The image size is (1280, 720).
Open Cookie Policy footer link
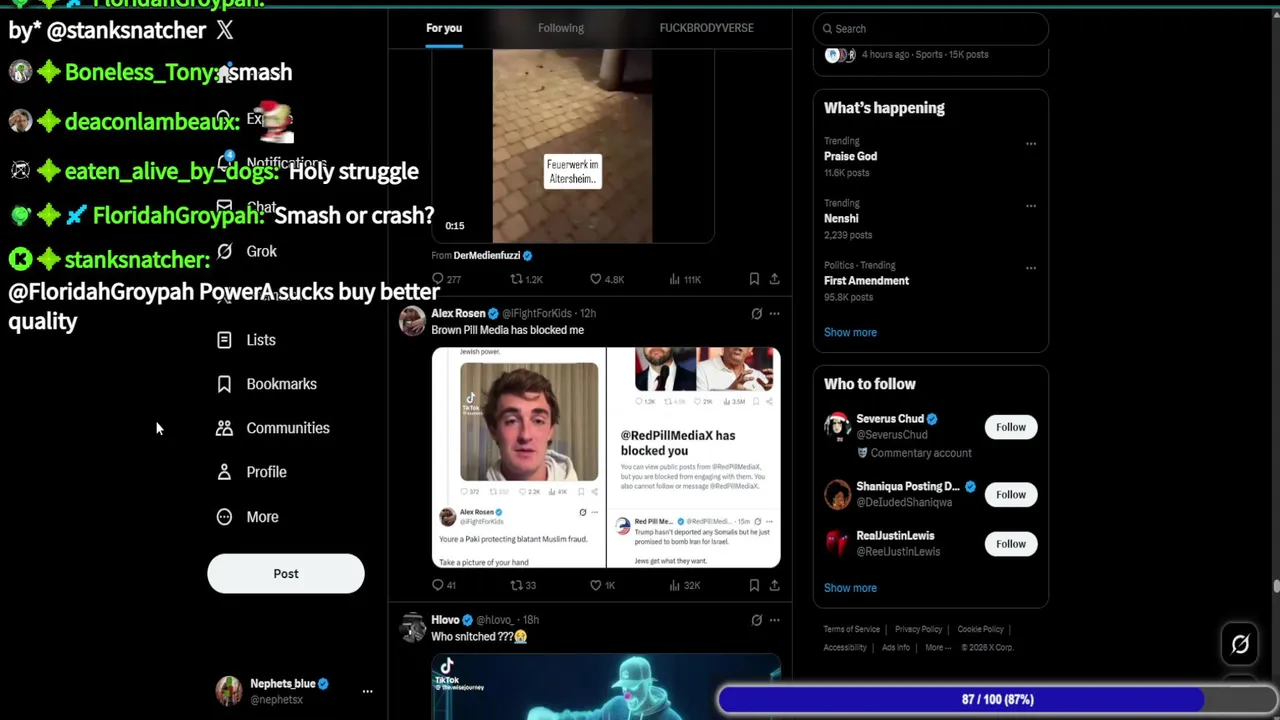[980, 629]
